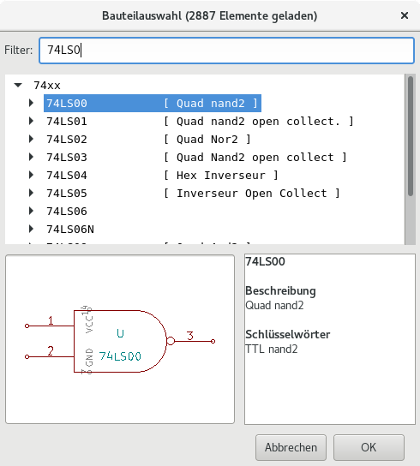Viewport: 420px width, 466px height.
Task: Cancel with the Abbrechen button
Action: click(291, 447)
